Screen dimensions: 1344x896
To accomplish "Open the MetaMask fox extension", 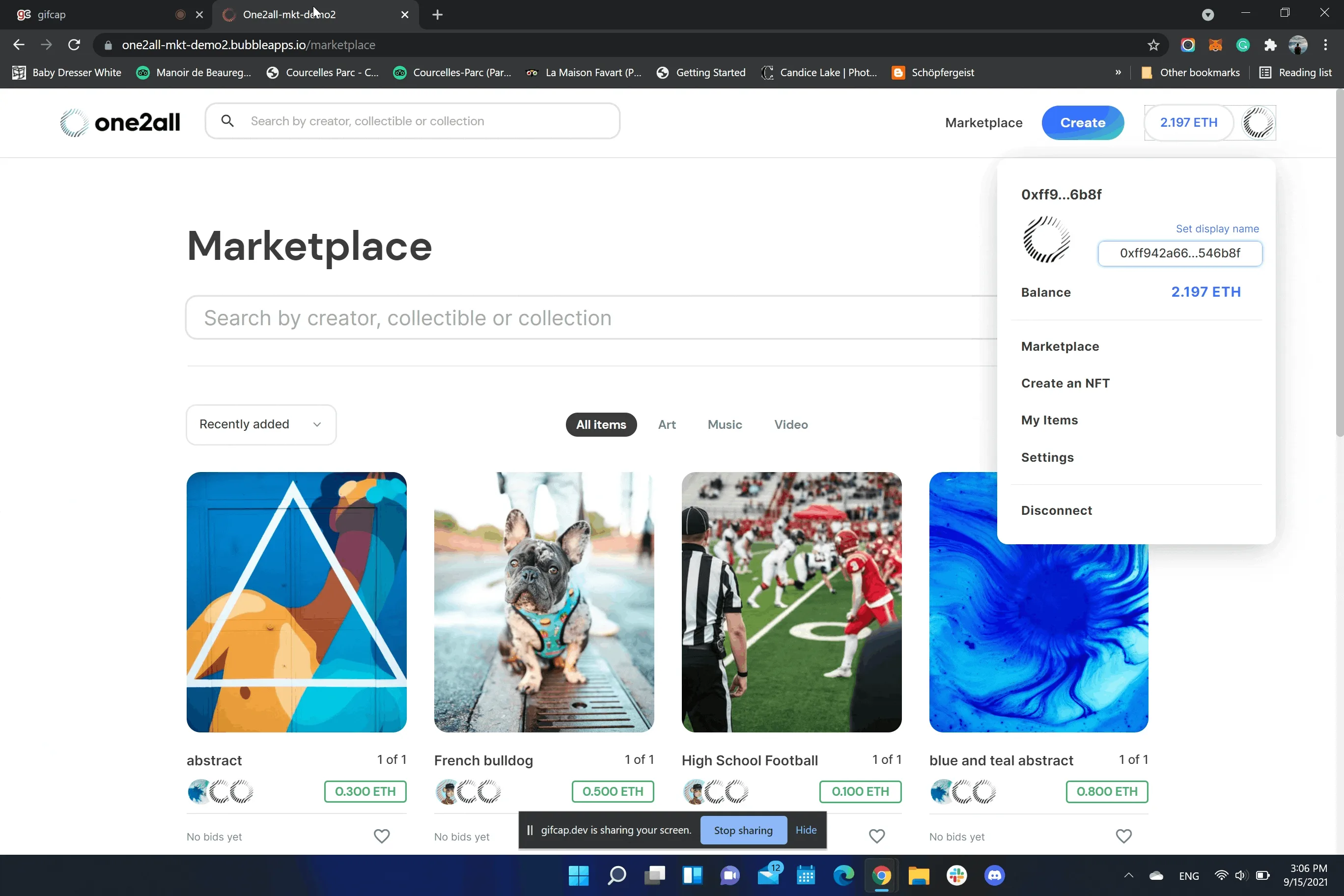I will point(1215,45).
